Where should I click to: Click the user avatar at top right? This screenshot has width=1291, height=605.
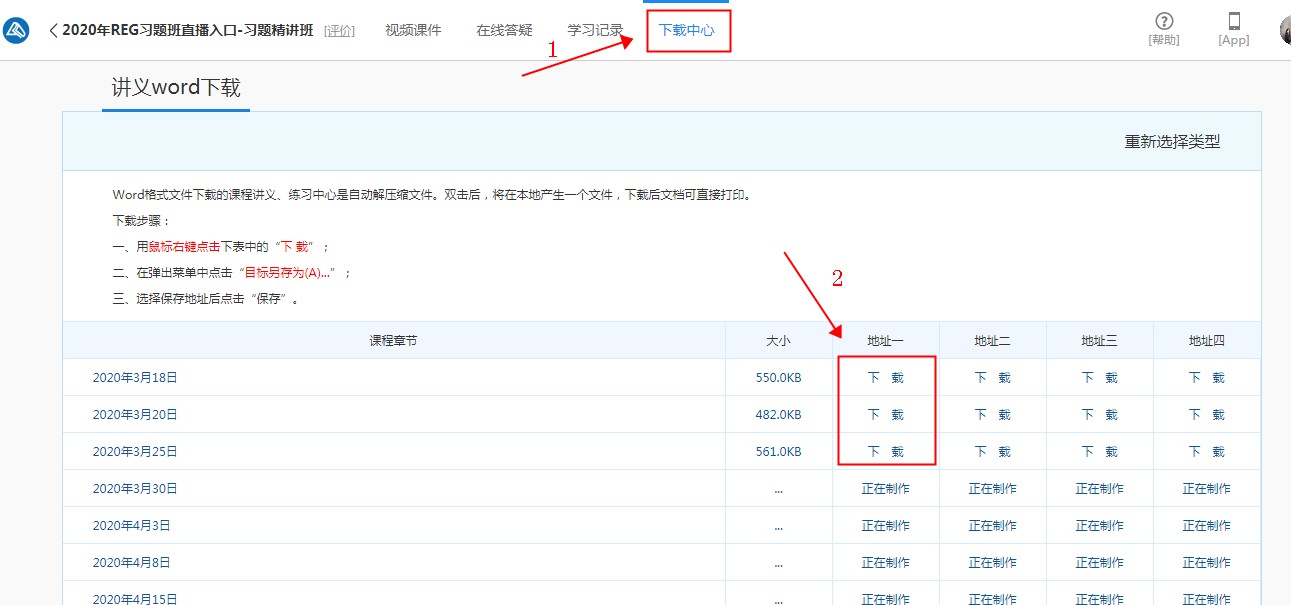[1284, 30]
